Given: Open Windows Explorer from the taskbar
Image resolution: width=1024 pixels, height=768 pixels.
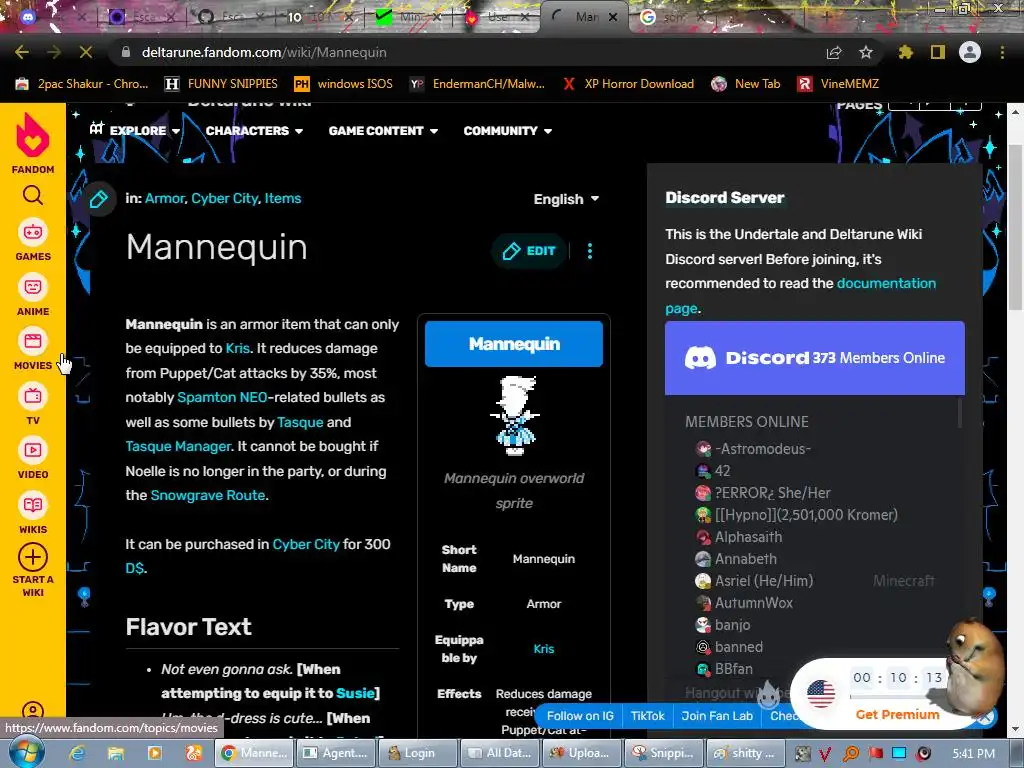Looking at the screenshot, I should [x=116, y=753].
